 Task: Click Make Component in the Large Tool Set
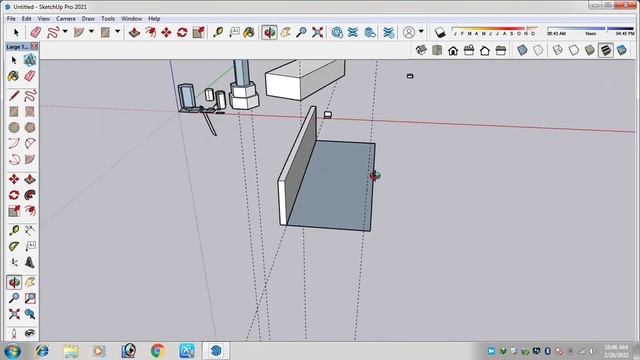pyautogui.click(x=30, y=60)
